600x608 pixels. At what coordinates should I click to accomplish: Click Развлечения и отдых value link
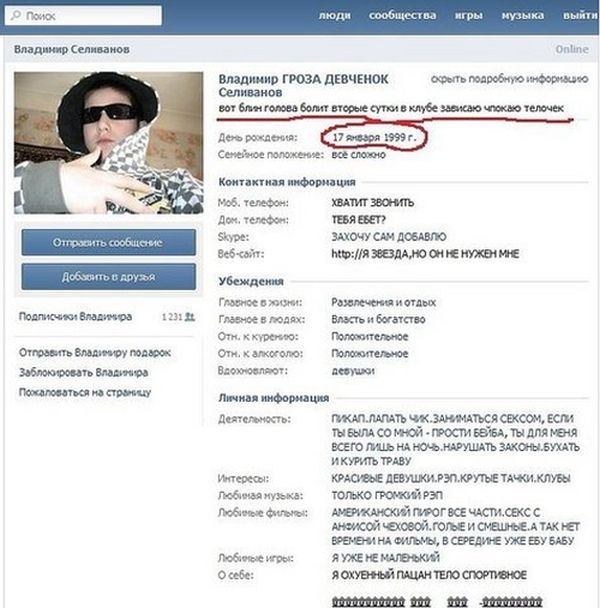click(x=384, y=302)
